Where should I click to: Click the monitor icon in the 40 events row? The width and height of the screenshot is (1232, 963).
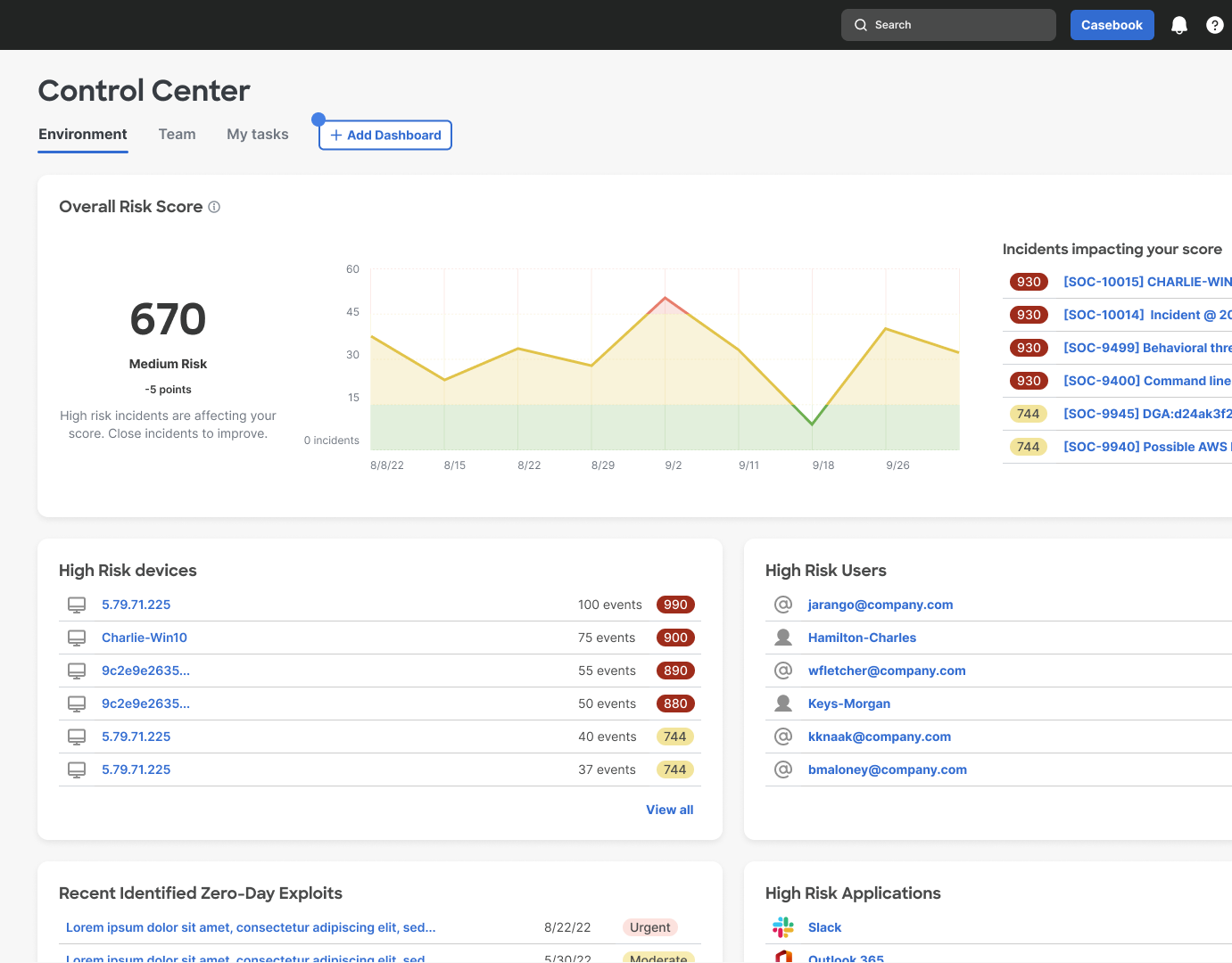point(77,737)
